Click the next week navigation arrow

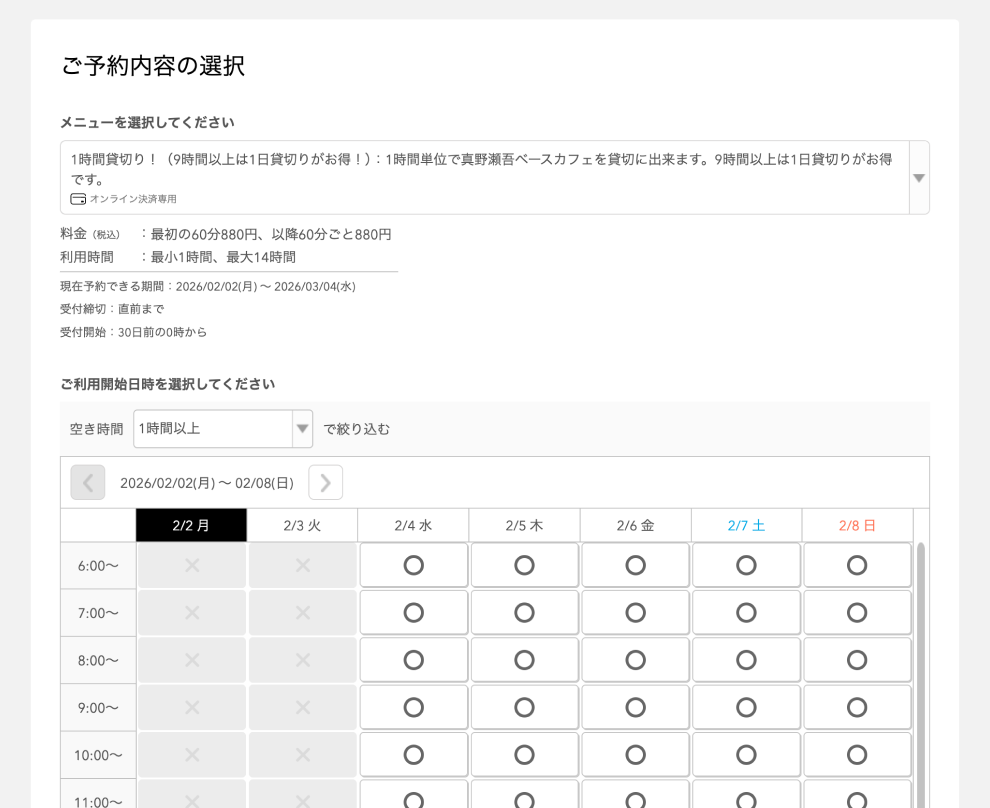[324, 483]
